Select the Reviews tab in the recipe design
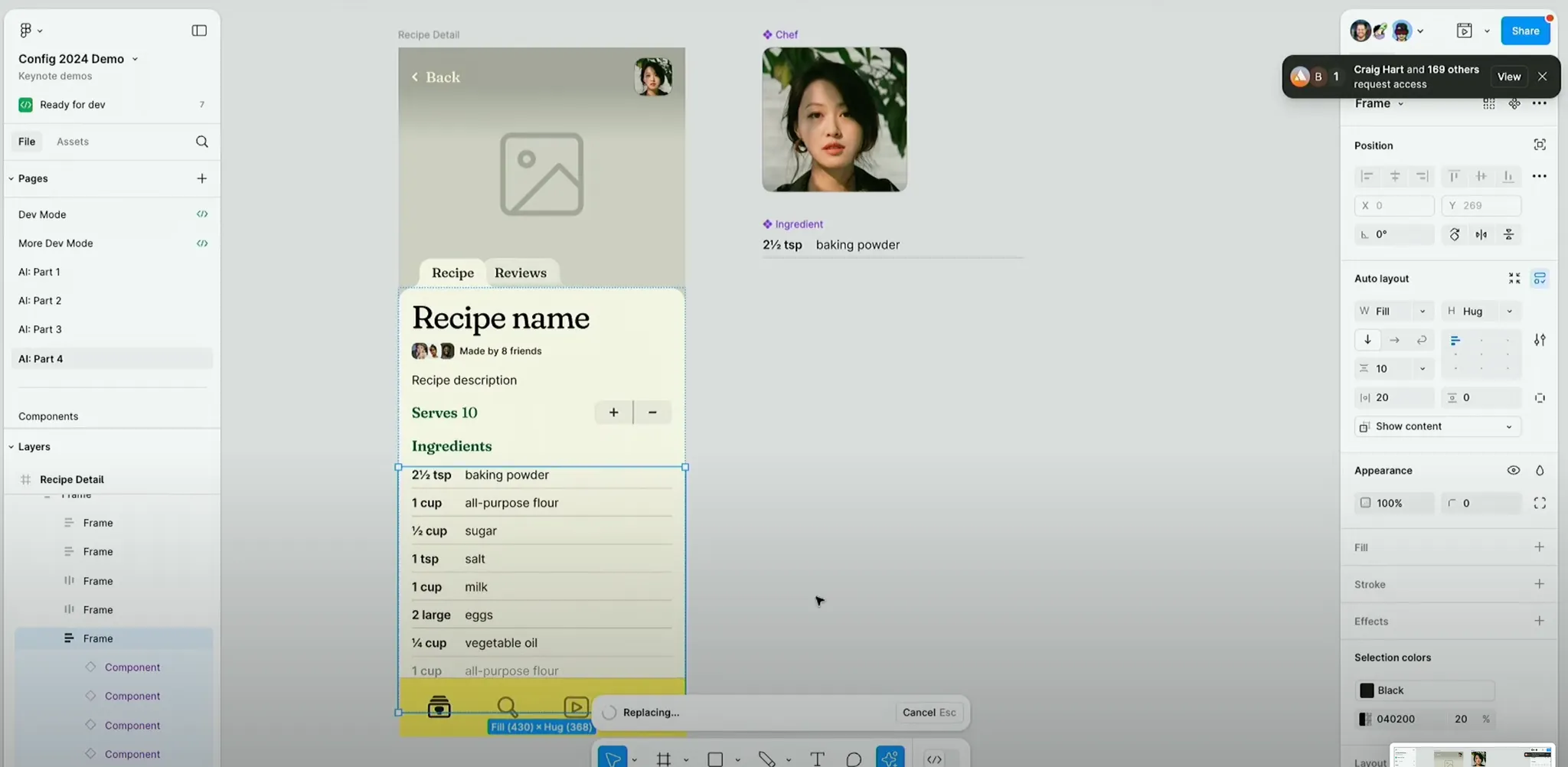1568x767 pixels. tap(521, 273)
